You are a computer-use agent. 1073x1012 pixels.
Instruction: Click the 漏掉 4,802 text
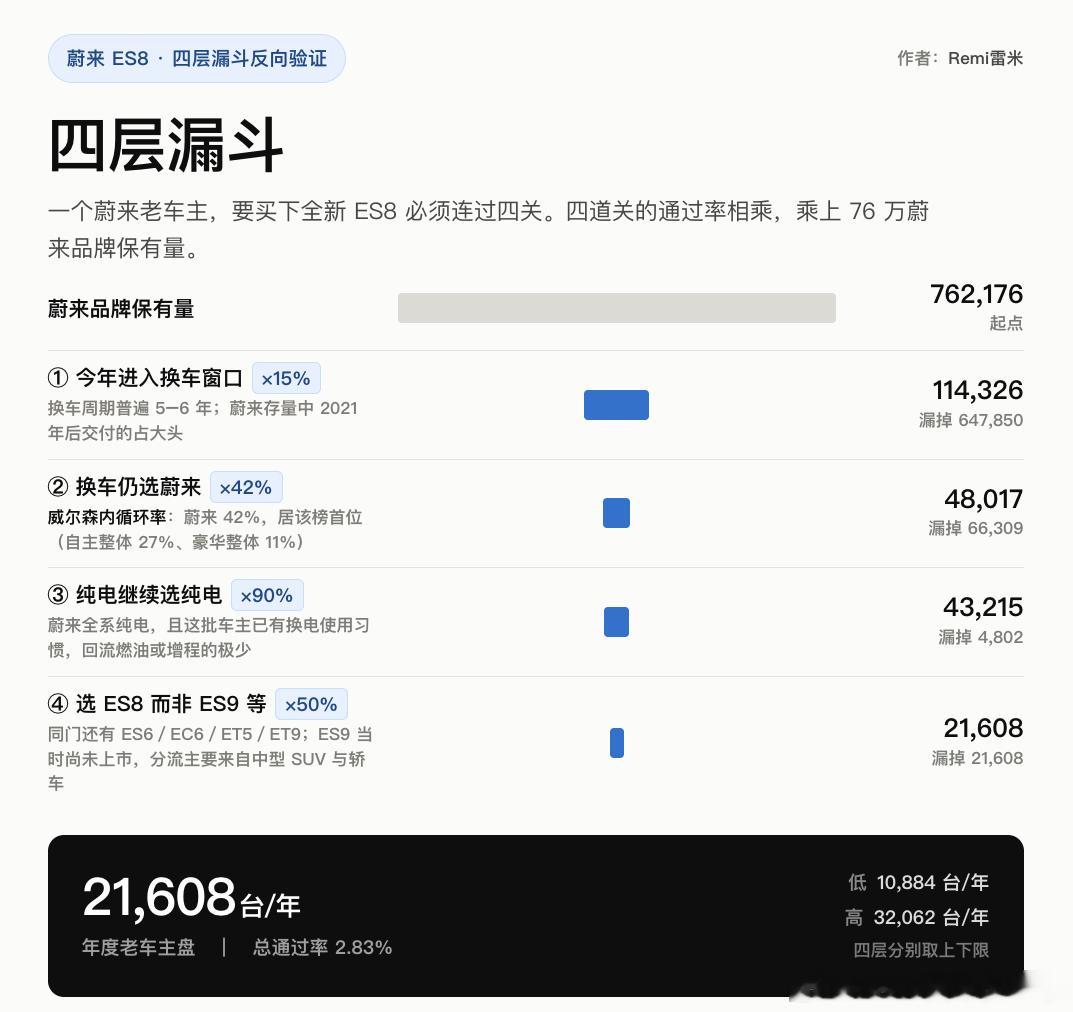[x=981, y=637]
